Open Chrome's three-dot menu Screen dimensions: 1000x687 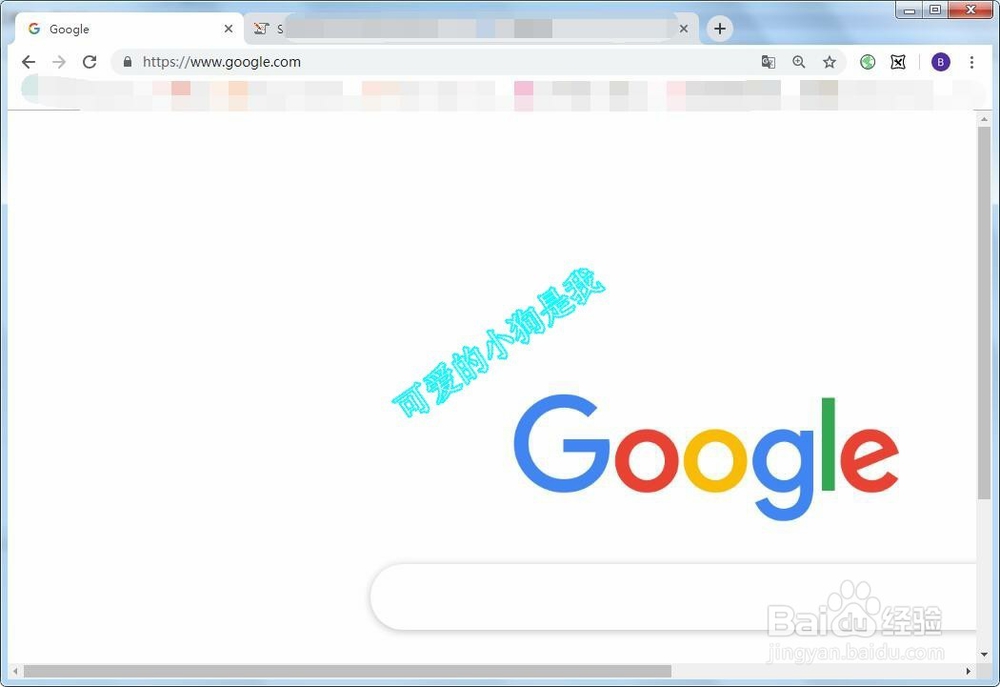click(x=971, y=62)
